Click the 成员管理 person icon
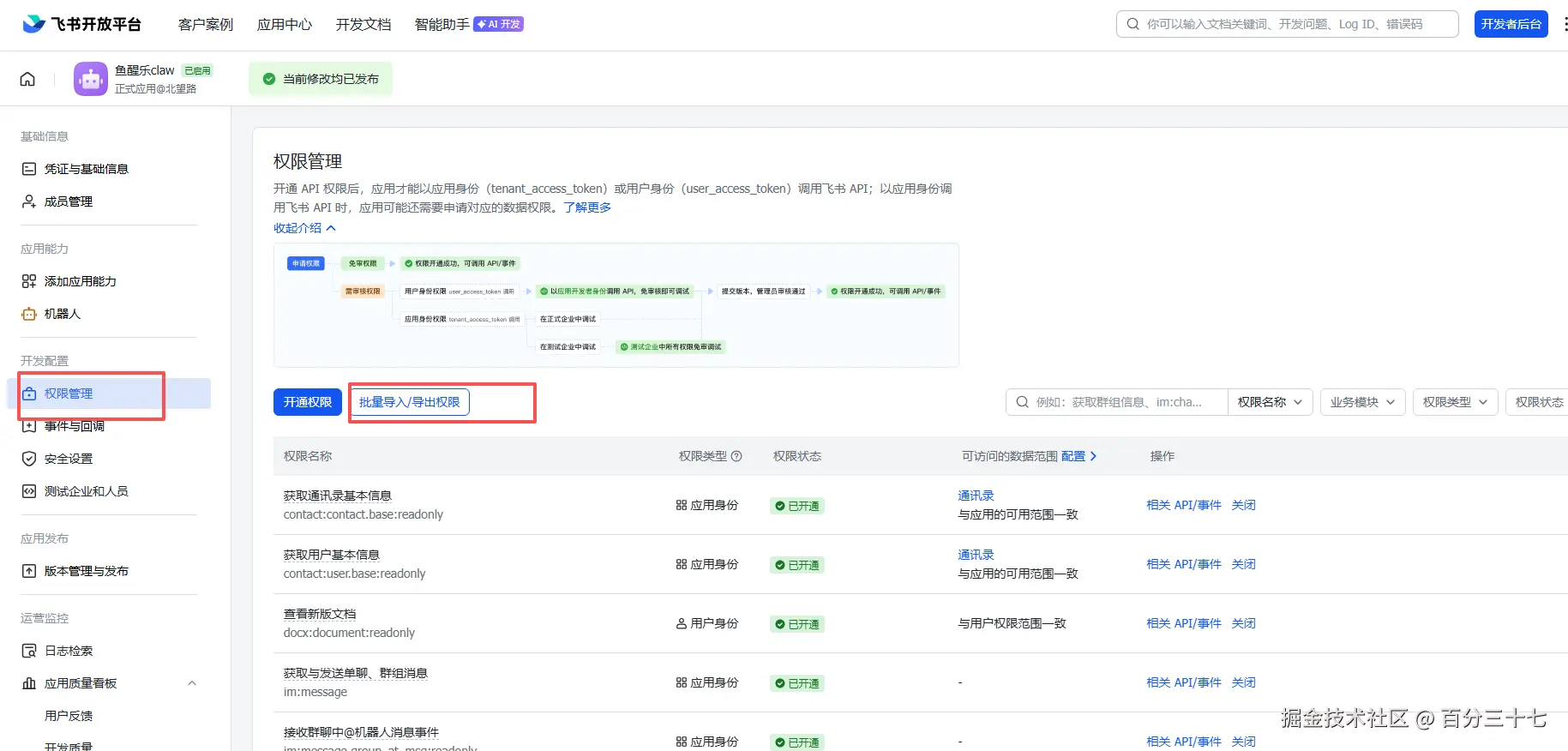Viewport: 1568px width, 751px height. pos(29,201)
